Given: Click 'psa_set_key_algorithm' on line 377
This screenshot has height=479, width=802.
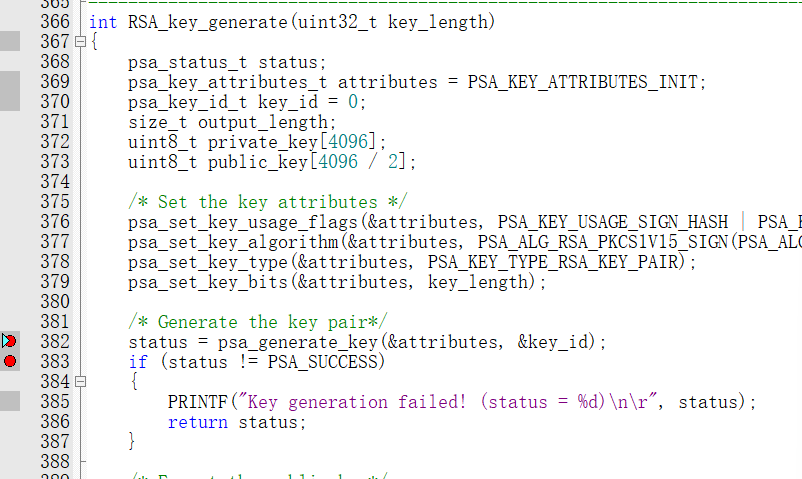Looking at the screenshot, I should tap(233, 242).
